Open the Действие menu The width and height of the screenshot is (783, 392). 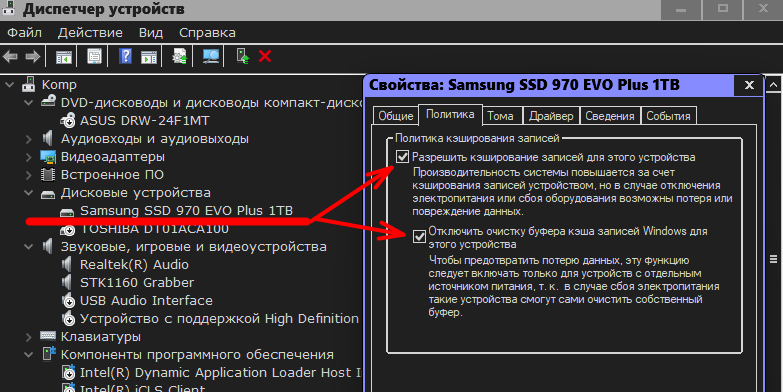(x=90, y=33)
